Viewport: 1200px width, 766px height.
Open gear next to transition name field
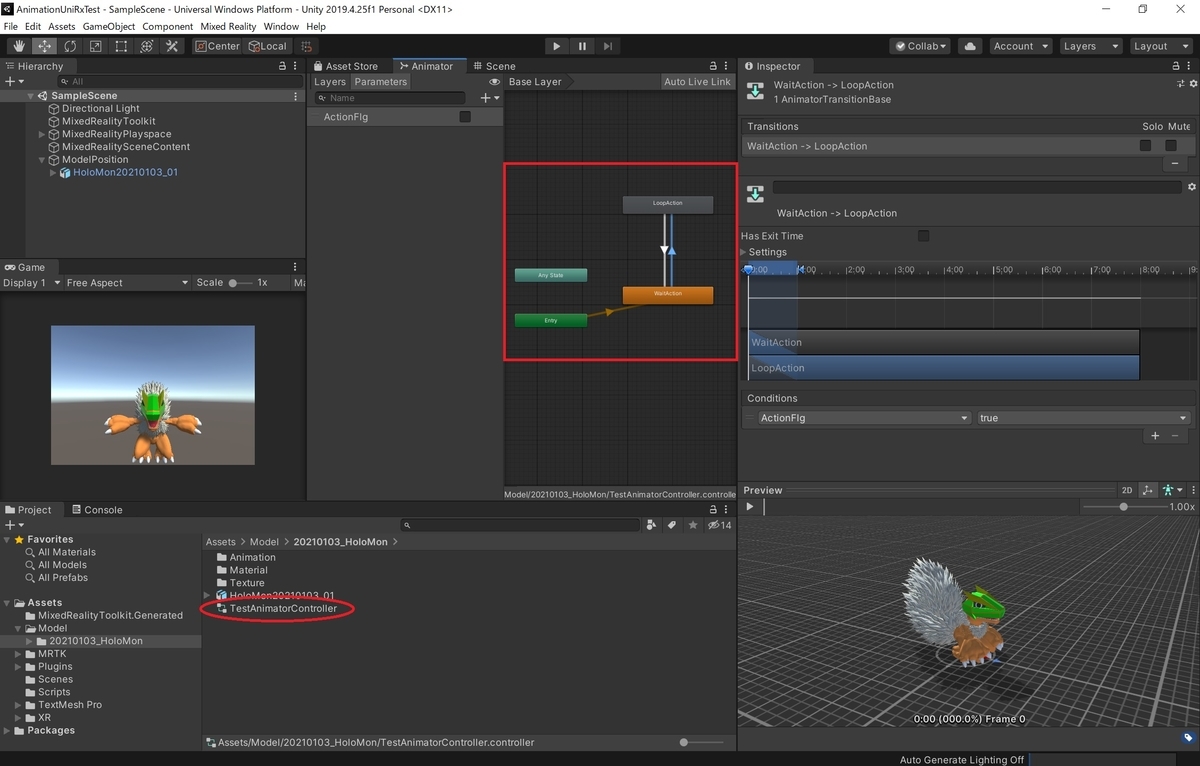click(1191, 187)
